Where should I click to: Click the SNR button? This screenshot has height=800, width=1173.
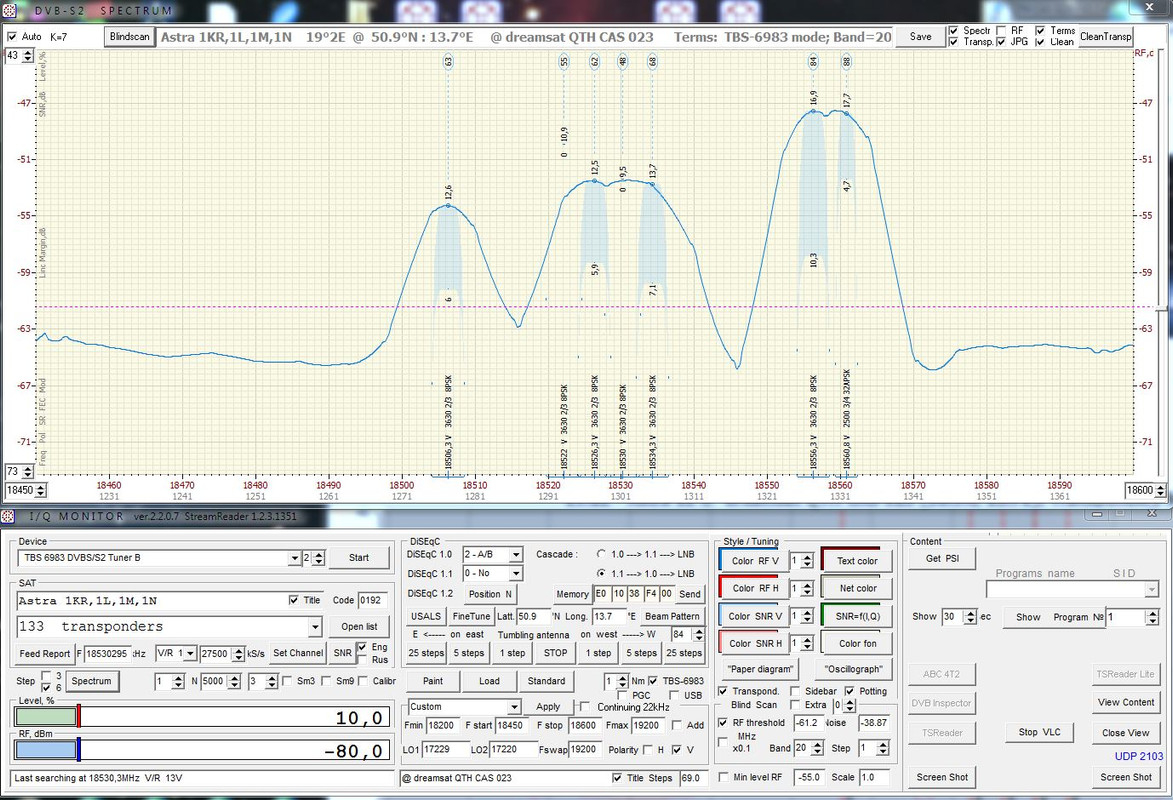[343, 653]
